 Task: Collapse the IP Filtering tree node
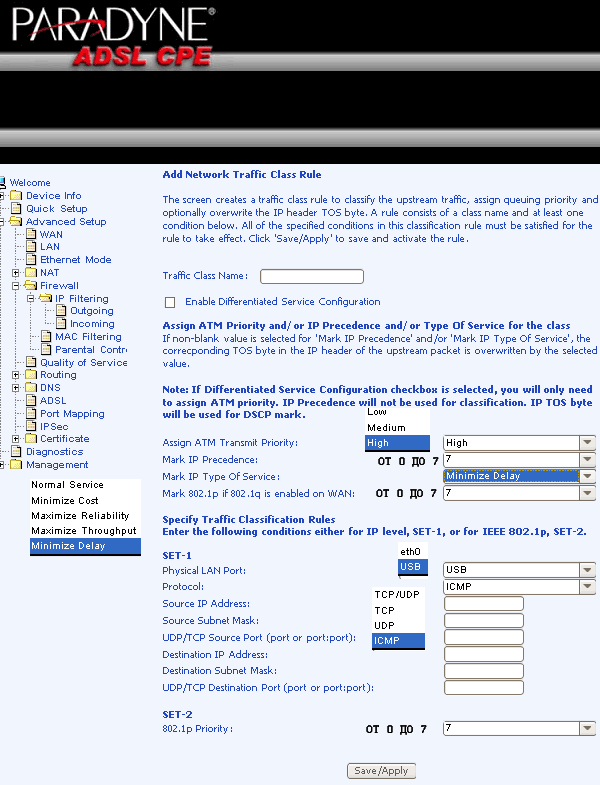pyautogui.click(x=31, y=298)
